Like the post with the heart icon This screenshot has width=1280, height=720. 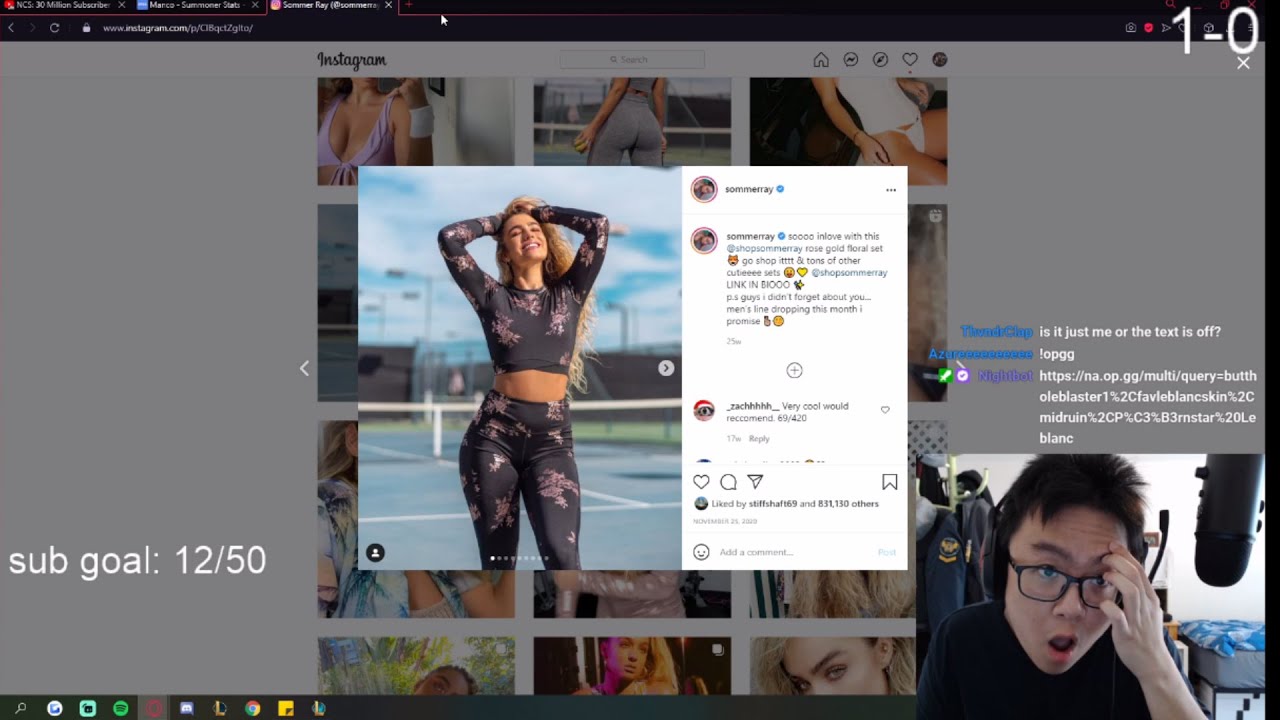[701, 482]
